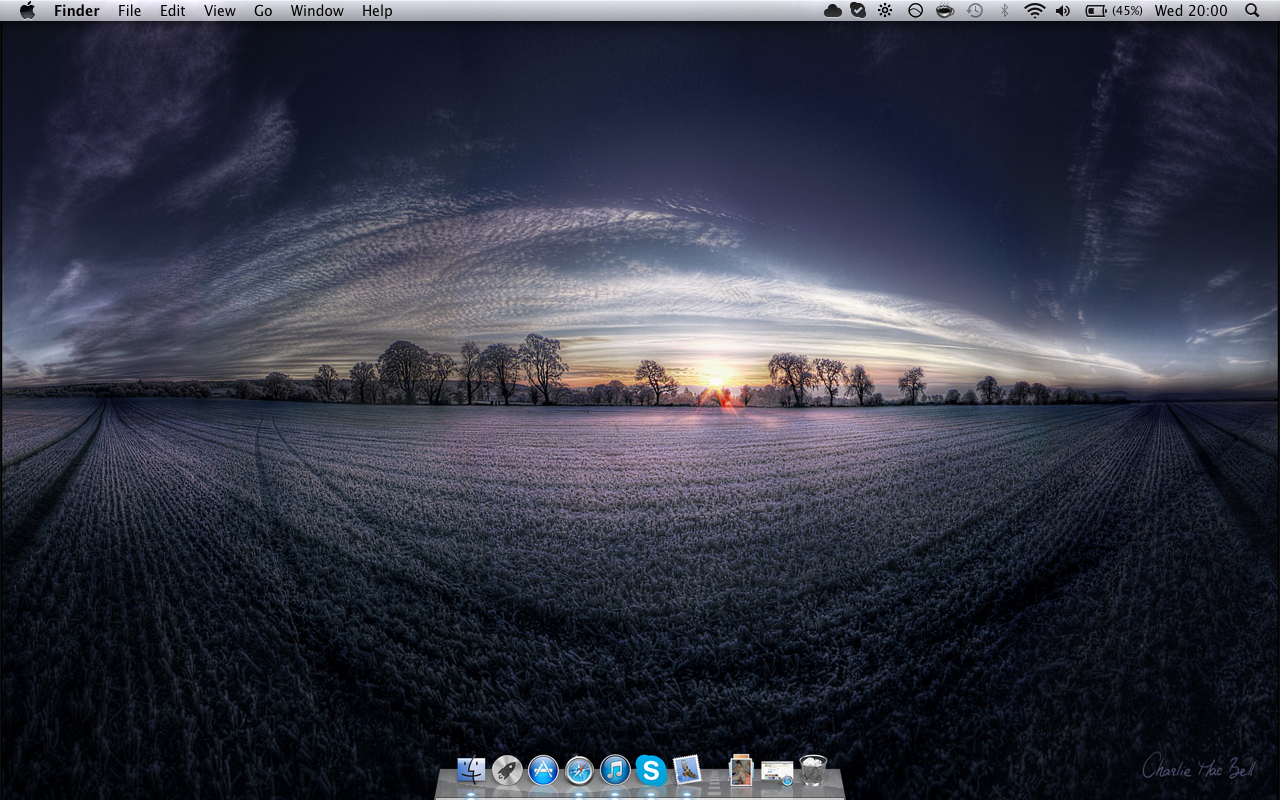Image resolution: width=1280 pixels, height=800 pixels.
Task: Click the coffee cup icon in menu bar
Action: coord(945,10)
